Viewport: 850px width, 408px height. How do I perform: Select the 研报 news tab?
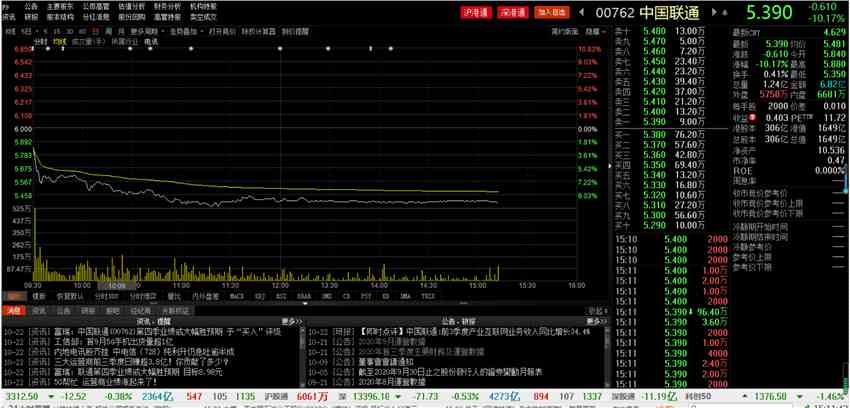tap(88, 311)
